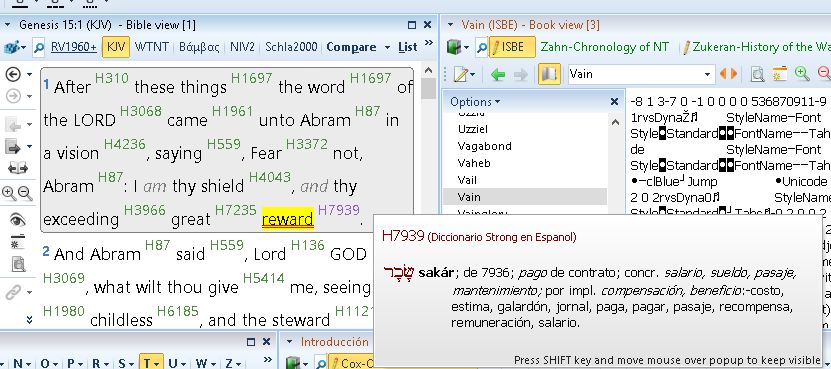The width and height of the screenshot is (831, 369).
Task: Expand more left toolbar buttons chevron
Action: (x=29, y=320)
